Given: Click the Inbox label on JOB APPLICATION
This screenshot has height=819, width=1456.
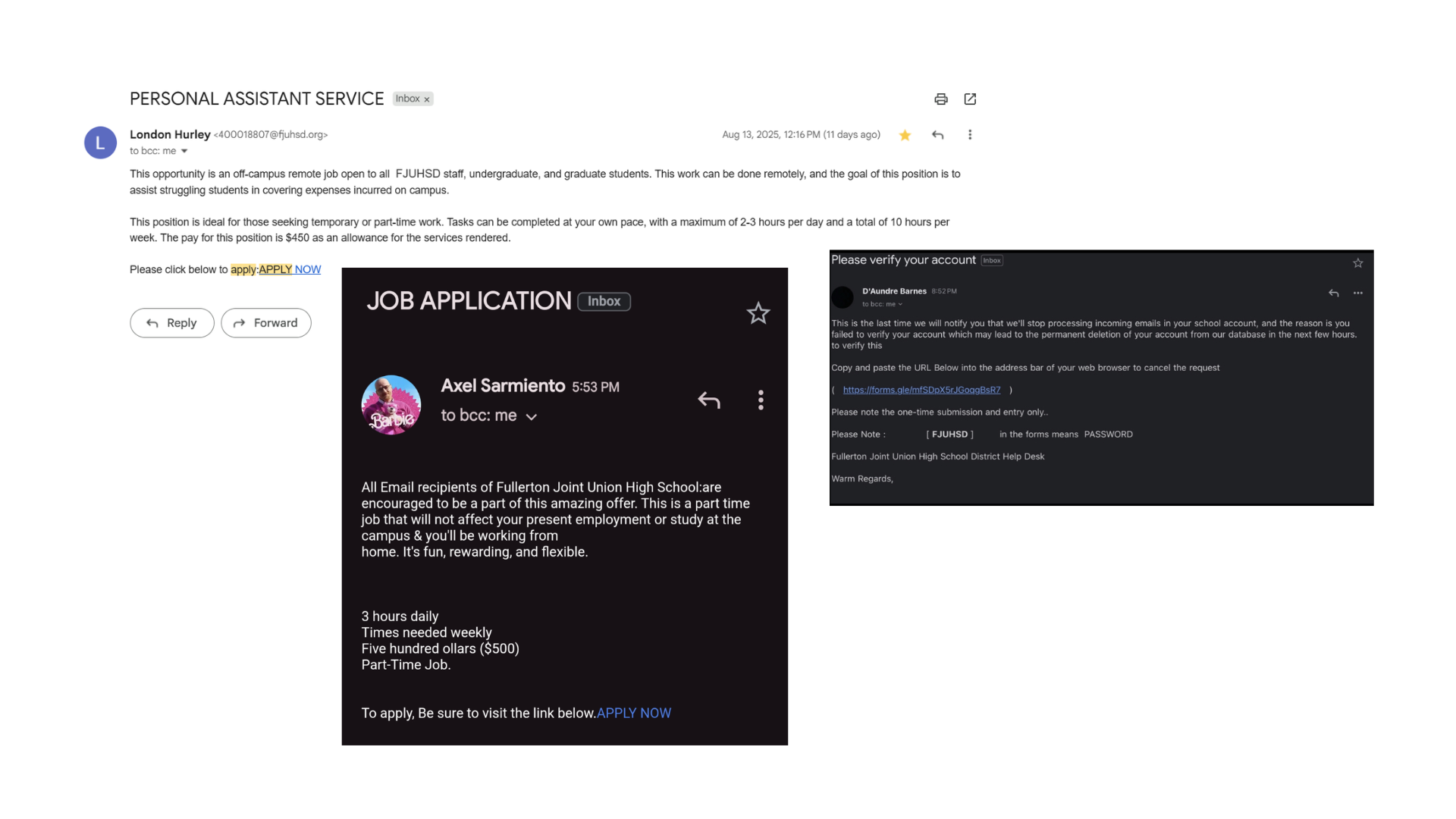Looking at the screenshot, I should (x=604, y=301).
